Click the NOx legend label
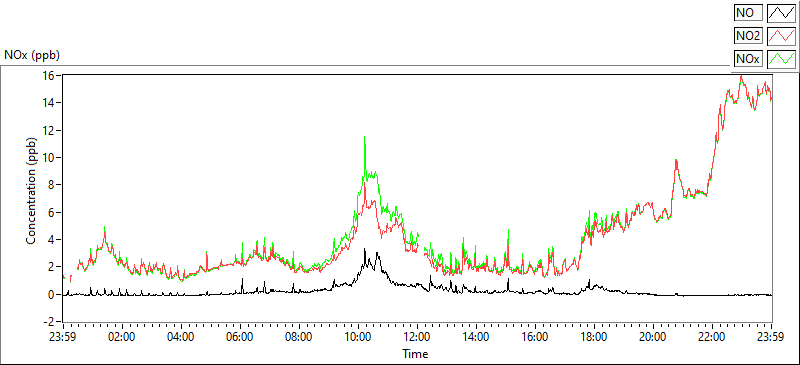800x365 pixels. tap(748, 59)
